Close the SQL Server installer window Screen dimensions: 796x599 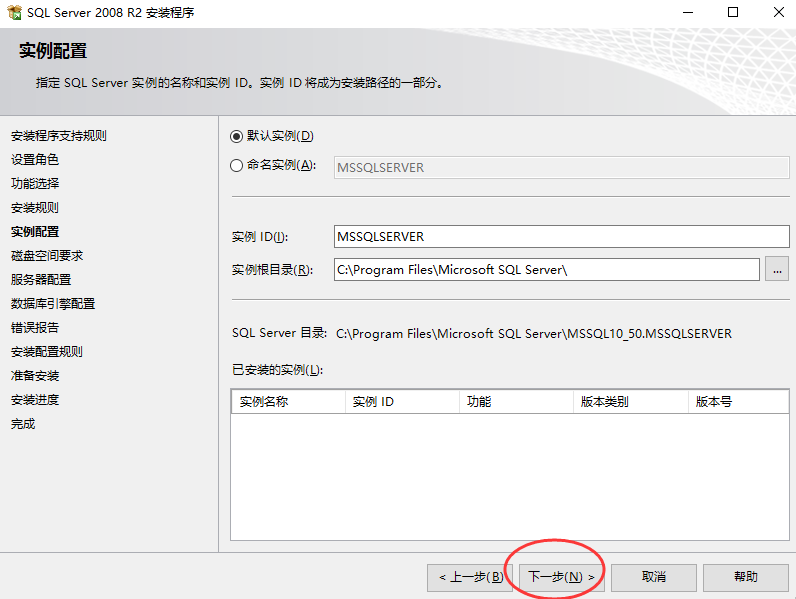[779, 12]
